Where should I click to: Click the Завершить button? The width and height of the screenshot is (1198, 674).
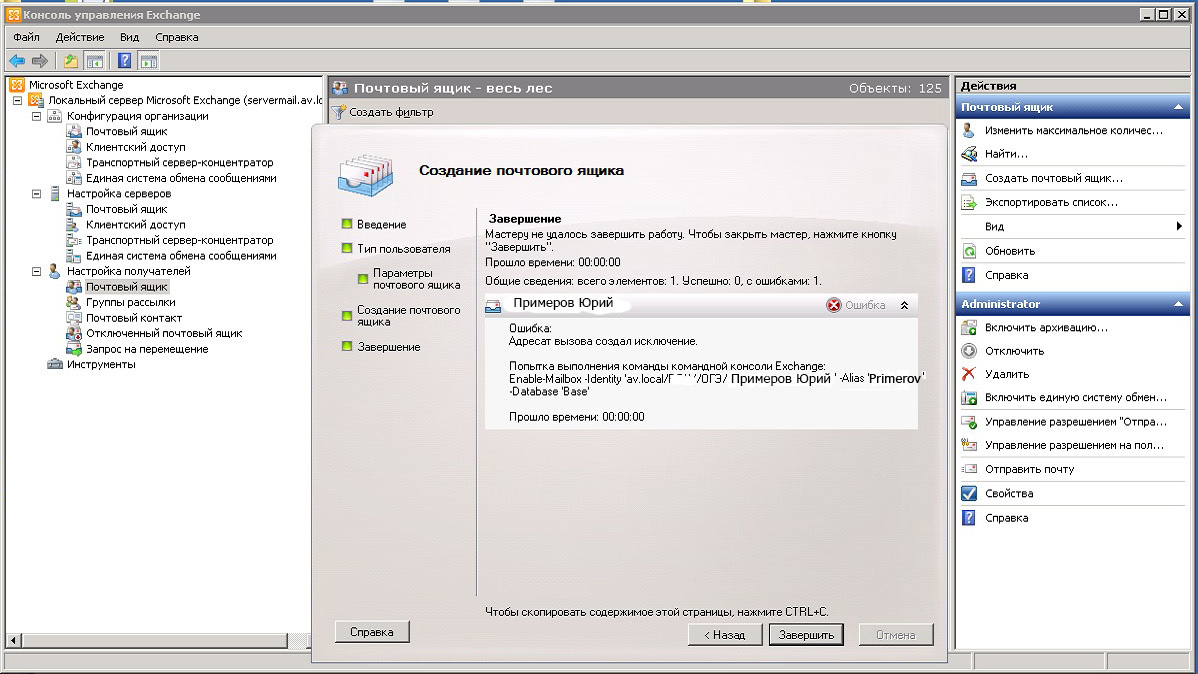[x=806, y=635]
